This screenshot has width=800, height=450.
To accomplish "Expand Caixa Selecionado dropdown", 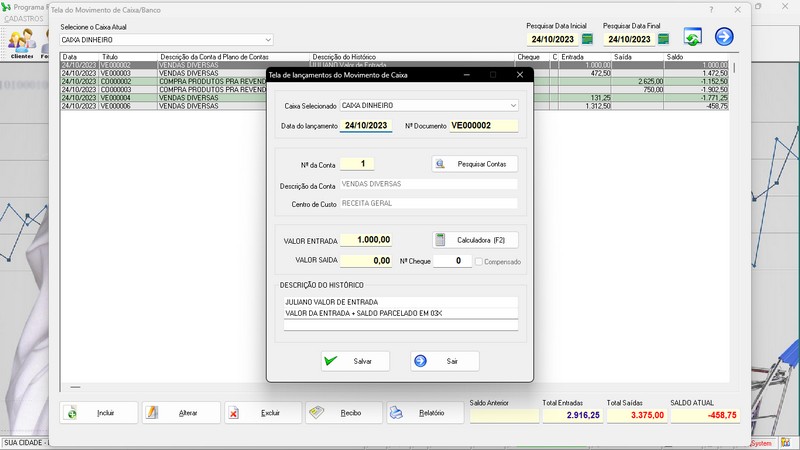I will pyautogui.click(x=513, y=106).
